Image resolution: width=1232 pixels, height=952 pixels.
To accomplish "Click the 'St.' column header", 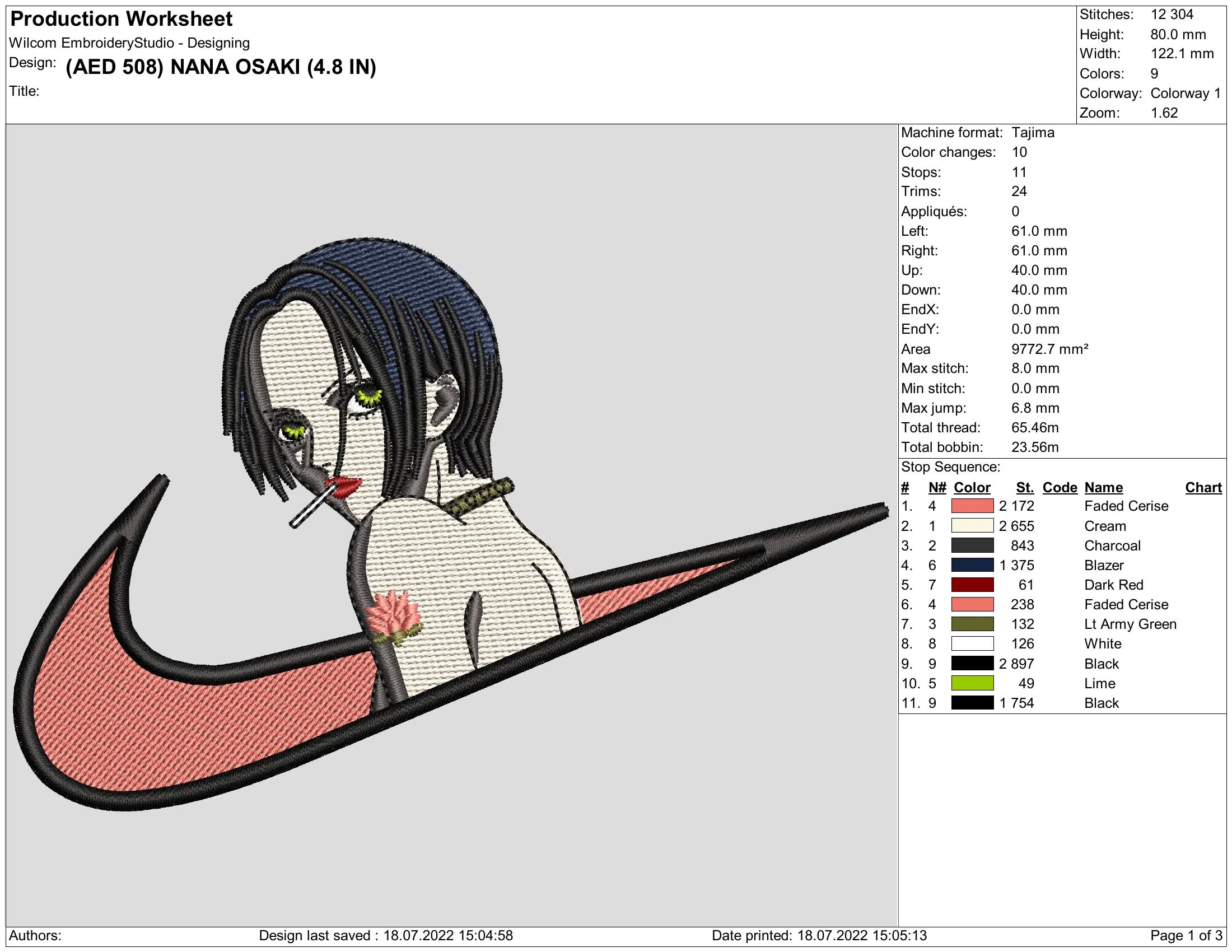I will [x=1024, y=487].
